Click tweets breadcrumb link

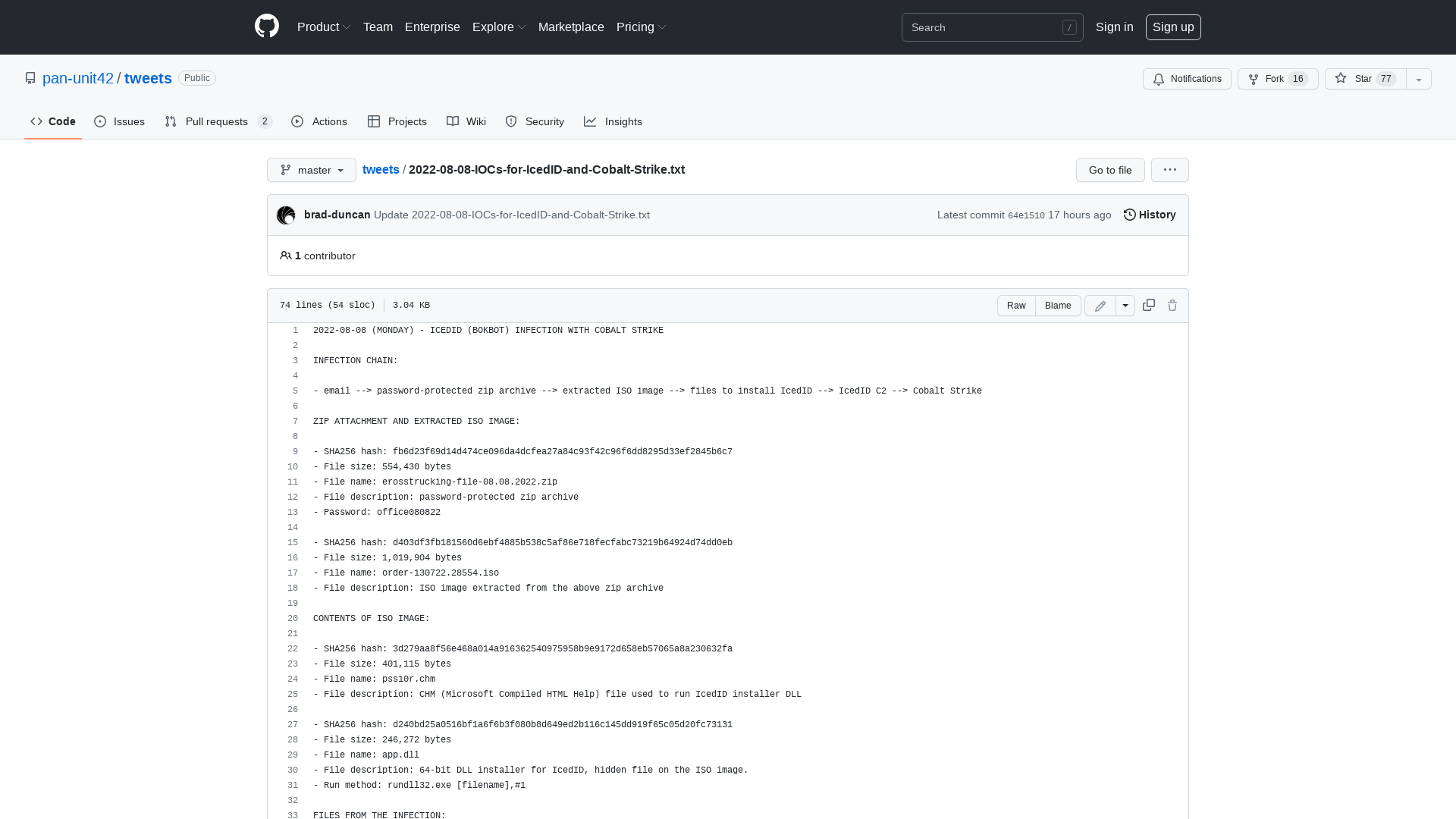pyautogui.click(x=381, y=169)
